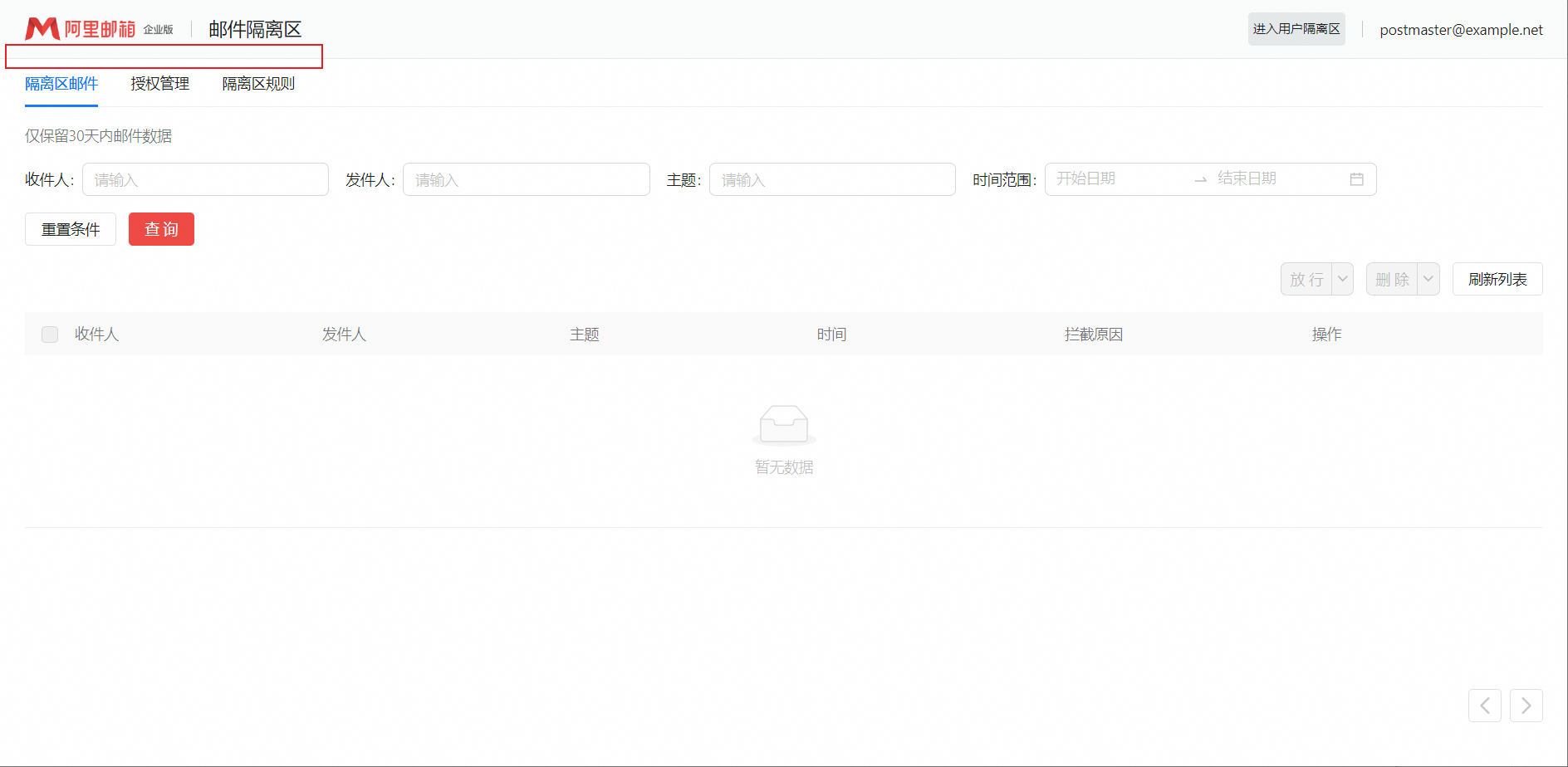Click the 收件人 input field

(x=205, y=179)
